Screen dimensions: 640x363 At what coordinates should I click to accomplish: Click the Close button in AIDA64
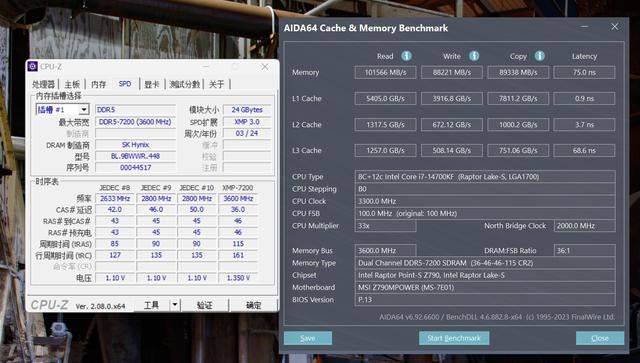[600, 338]
